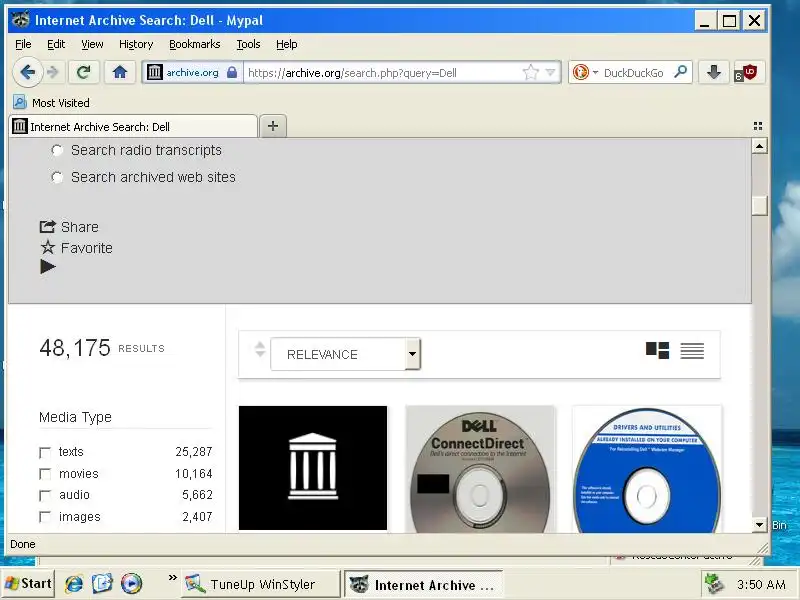Go back with the Back arrow button

[x=28, y=72]
